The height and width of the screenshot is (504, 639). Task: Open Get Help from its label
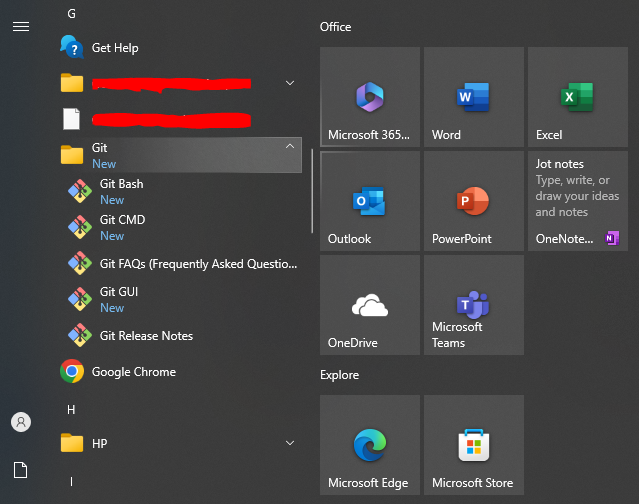point(115,48)
